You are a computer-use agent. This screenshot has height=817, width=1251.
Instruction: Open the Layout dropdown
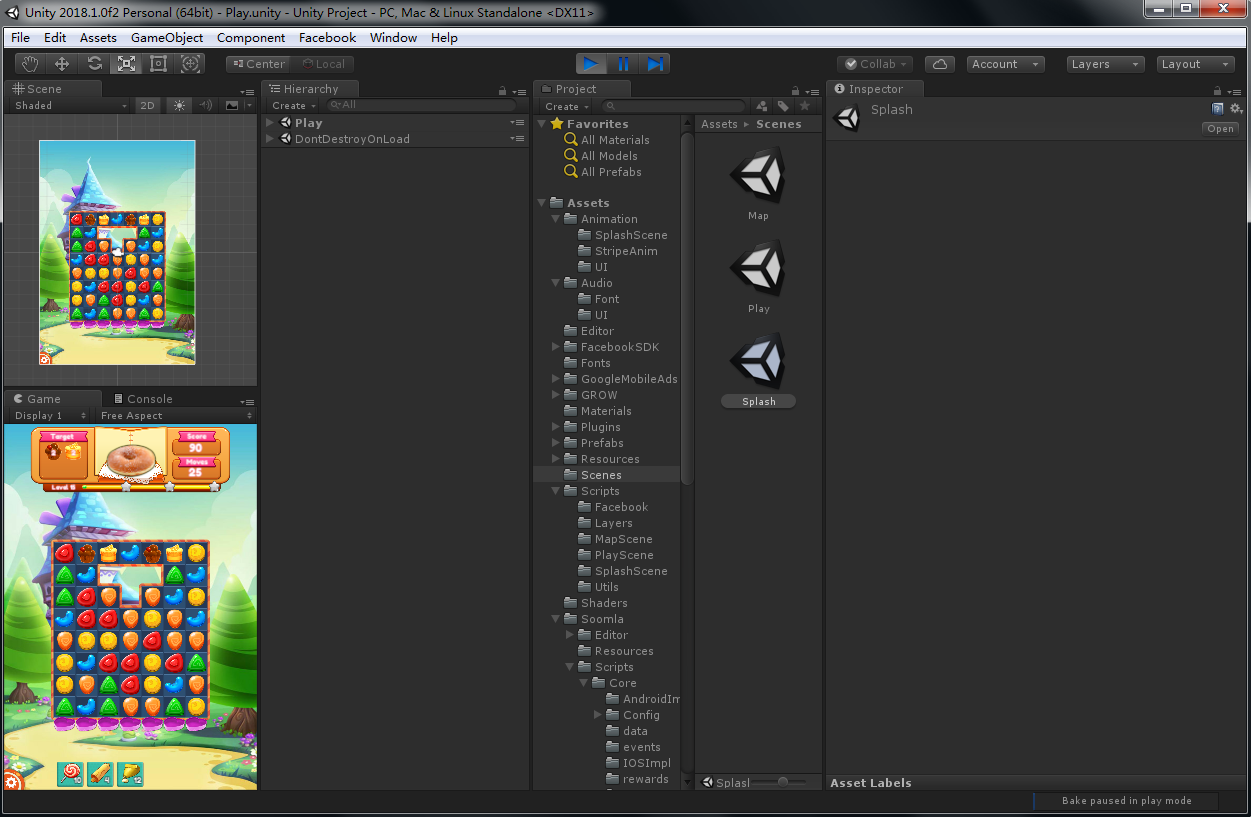tap(1195, 64)
